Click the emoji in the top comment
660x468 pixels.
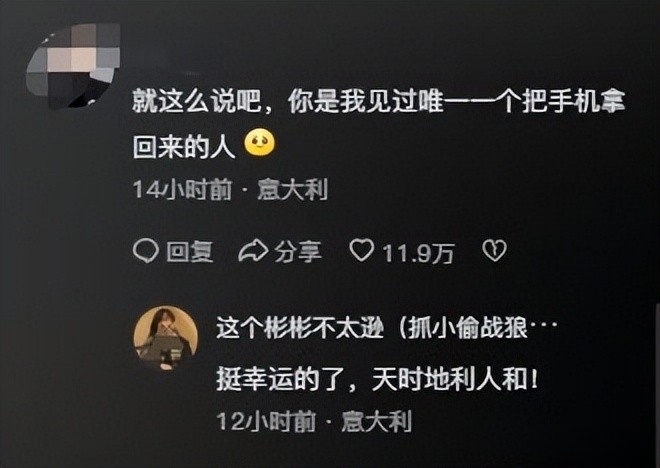[260, 144]
